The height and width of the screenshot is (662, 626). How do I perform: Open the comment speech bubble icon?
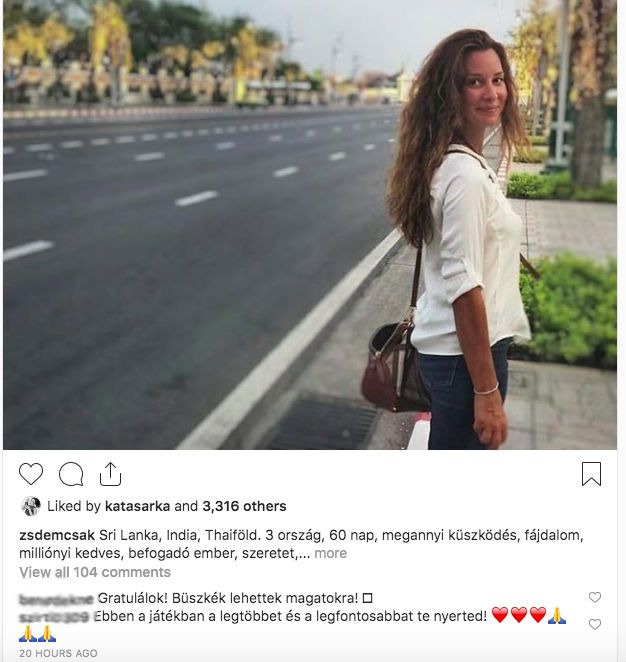point(71,474)
